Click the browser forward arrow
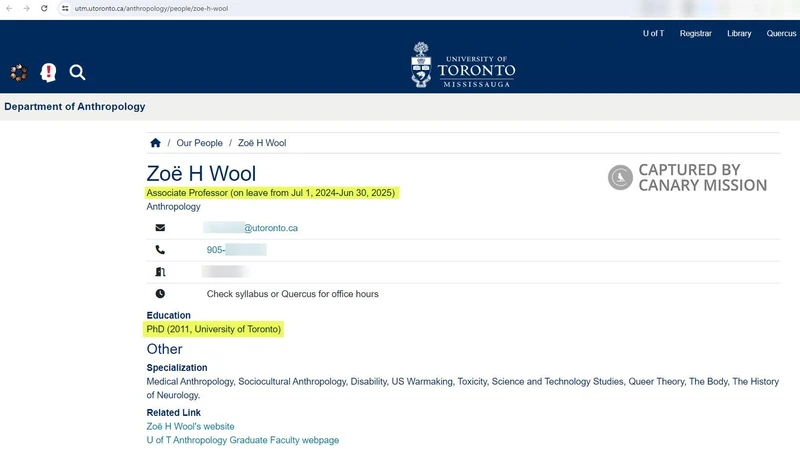This screenshot has height=454, width=800. pyautogui.click(x=27, y=8)
